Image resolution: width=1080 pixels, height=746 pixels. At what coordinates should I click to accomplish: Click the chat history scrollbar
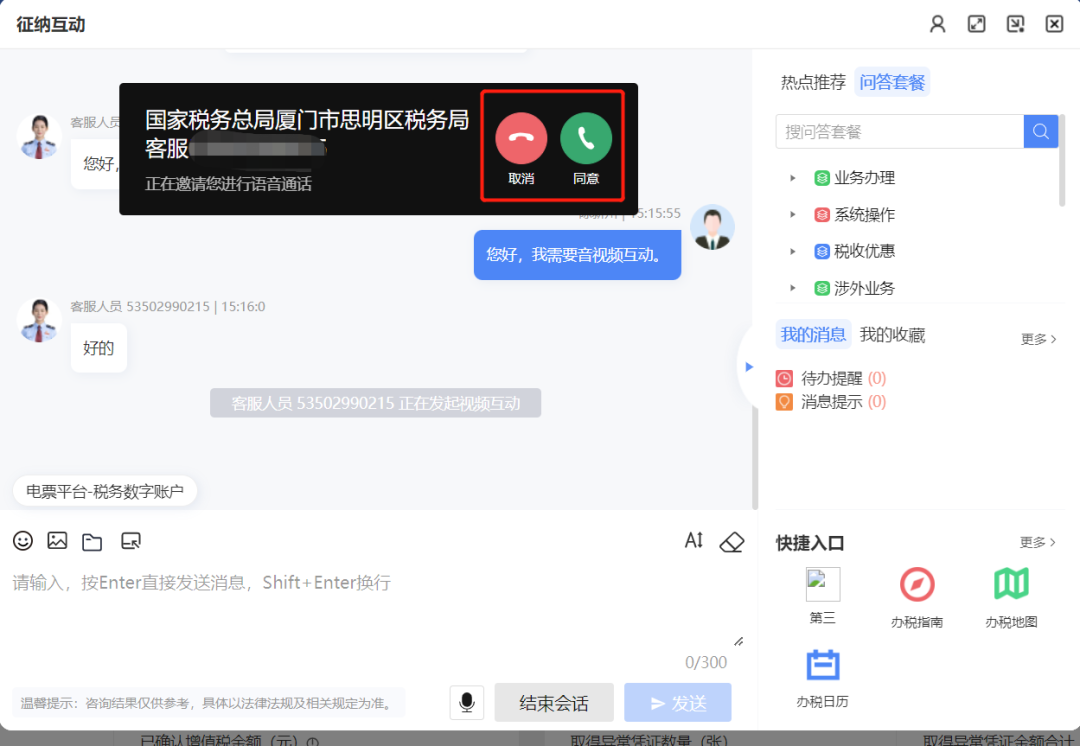point(754,458)
